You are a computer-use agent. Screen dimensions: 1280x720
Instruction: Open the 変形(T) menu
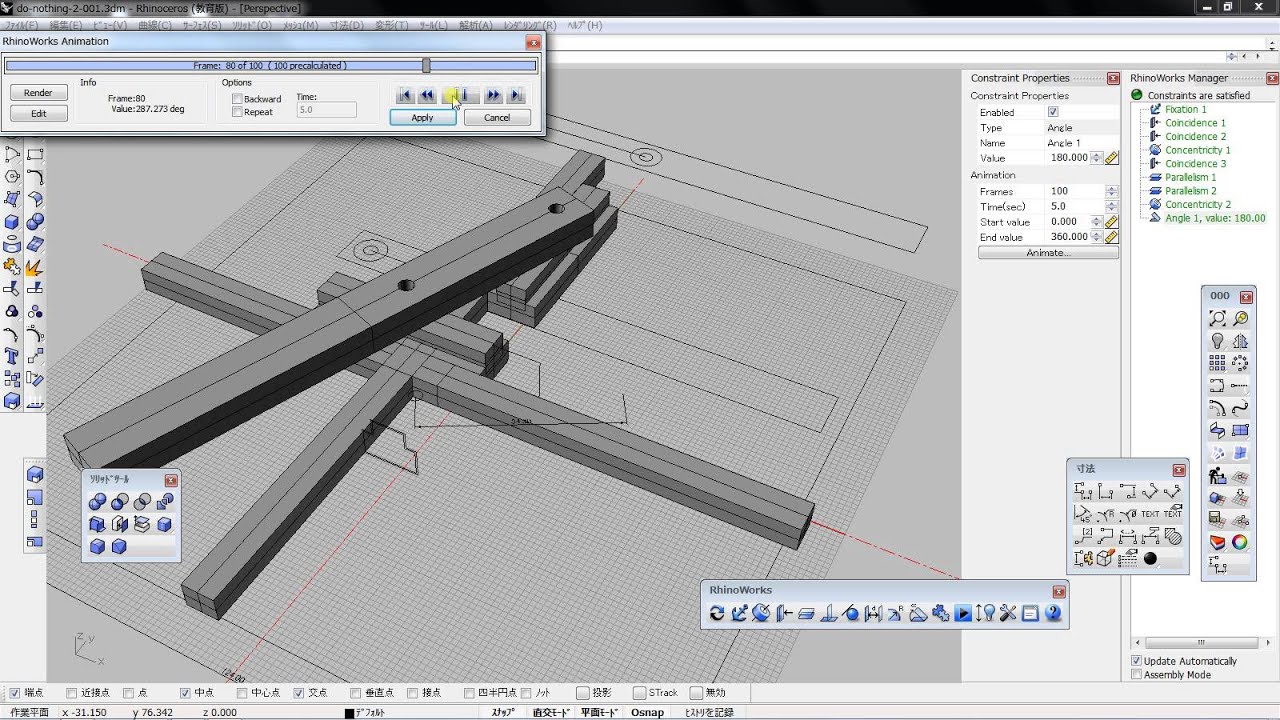pos(391,25)
